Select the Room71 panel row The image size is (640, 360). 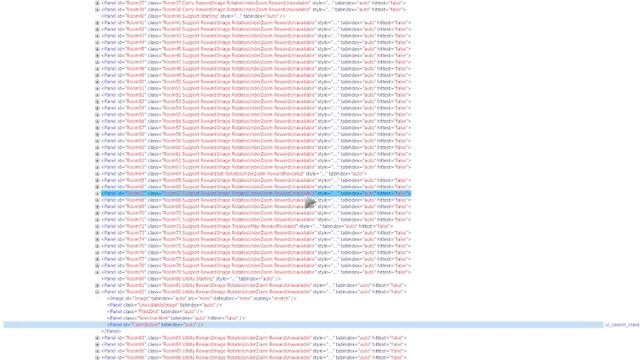pyautogui.click(x=256, y=220)
